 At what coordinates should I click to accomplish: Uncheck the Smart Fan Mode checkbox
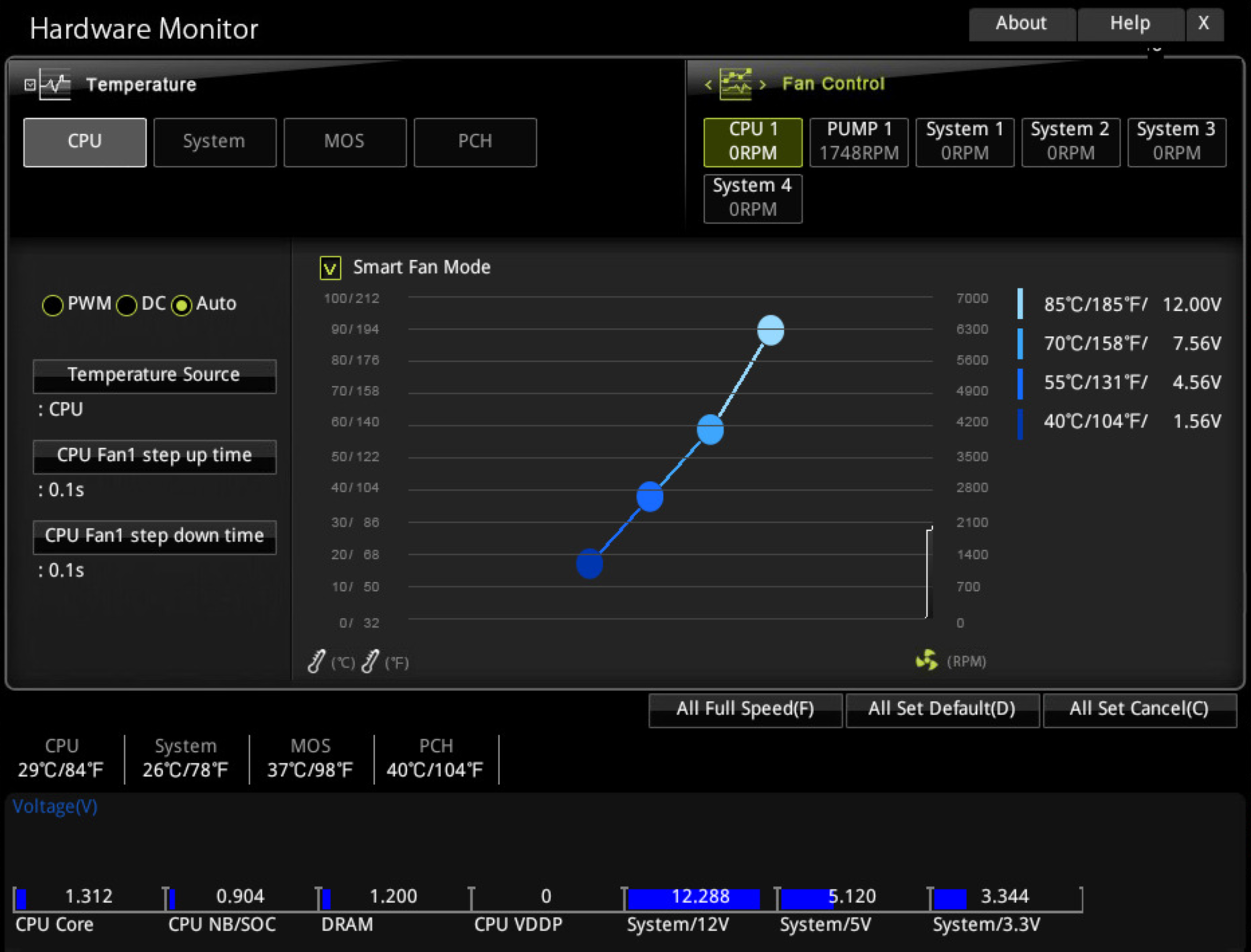(x=330, y=268)
